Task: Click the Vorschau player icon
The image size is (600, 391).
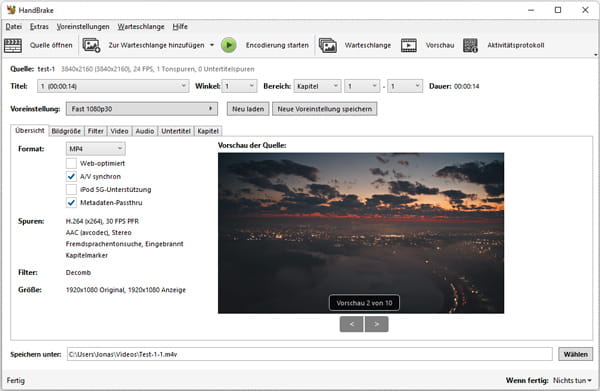Action: [x=409, y=46]
